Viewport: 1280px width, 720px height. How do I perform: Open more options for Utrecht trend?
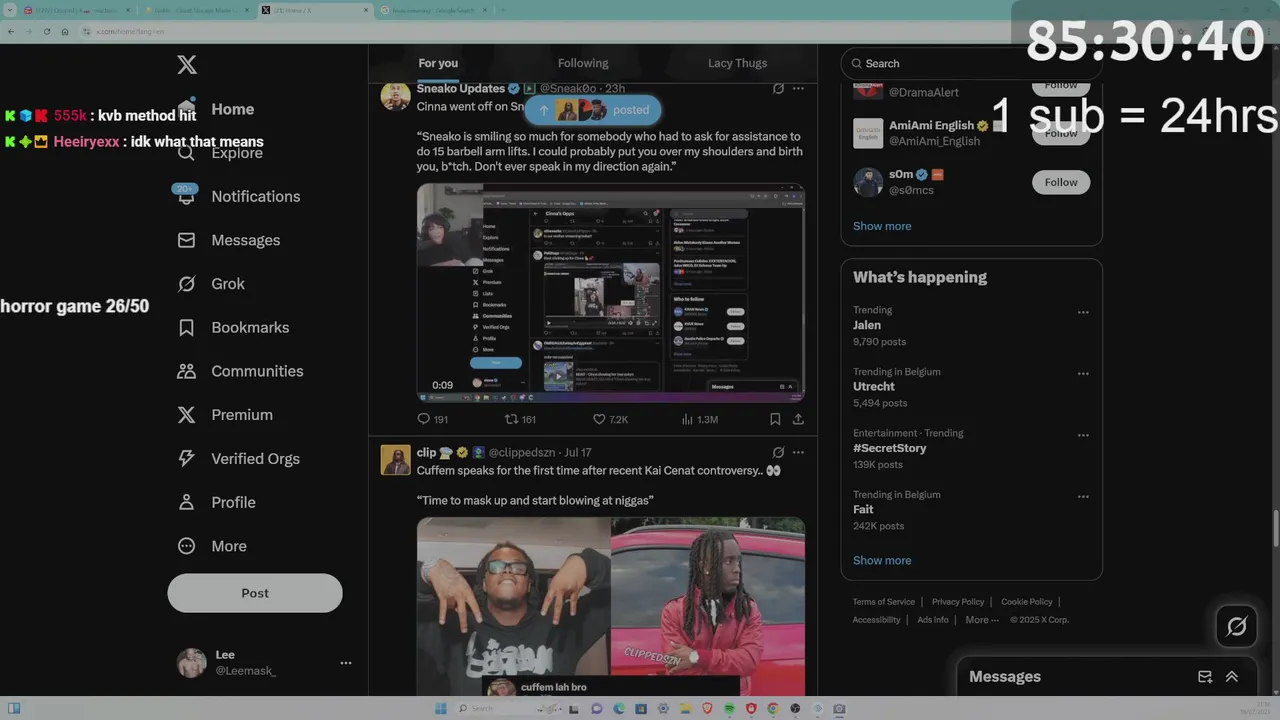coord(1083,374)
